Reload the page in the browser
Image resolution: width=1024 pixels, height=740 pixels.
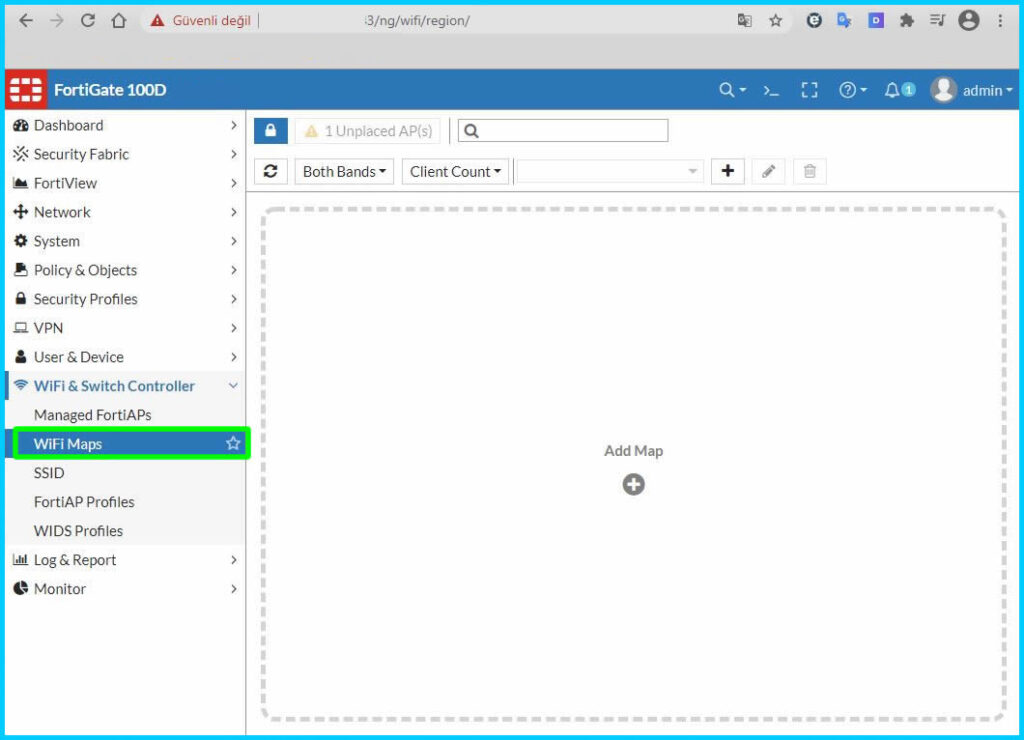[x=88, y=20]
